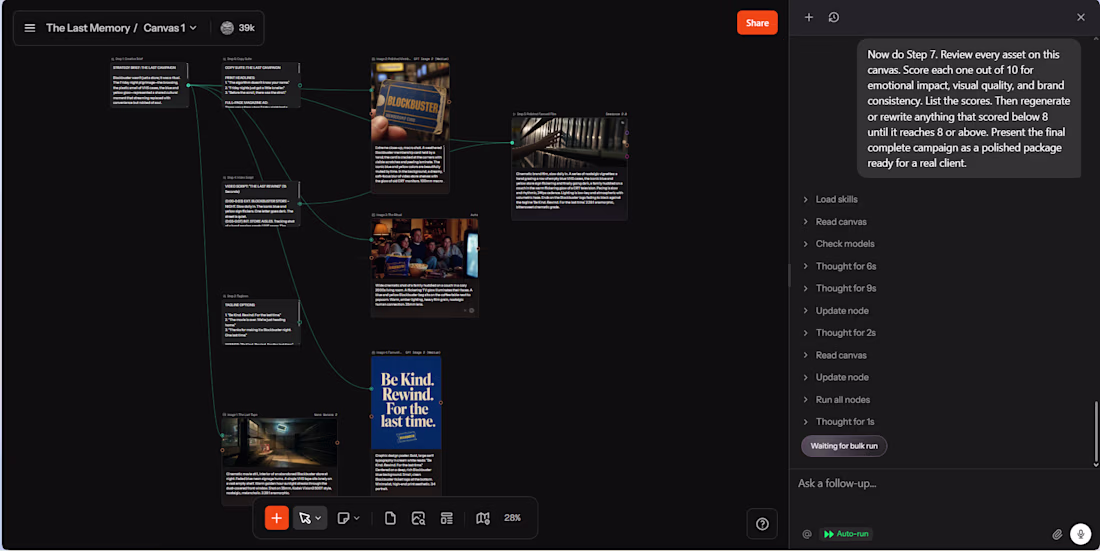
Task: Expand the Thought for 1s step
Action: tap(845, 422)
